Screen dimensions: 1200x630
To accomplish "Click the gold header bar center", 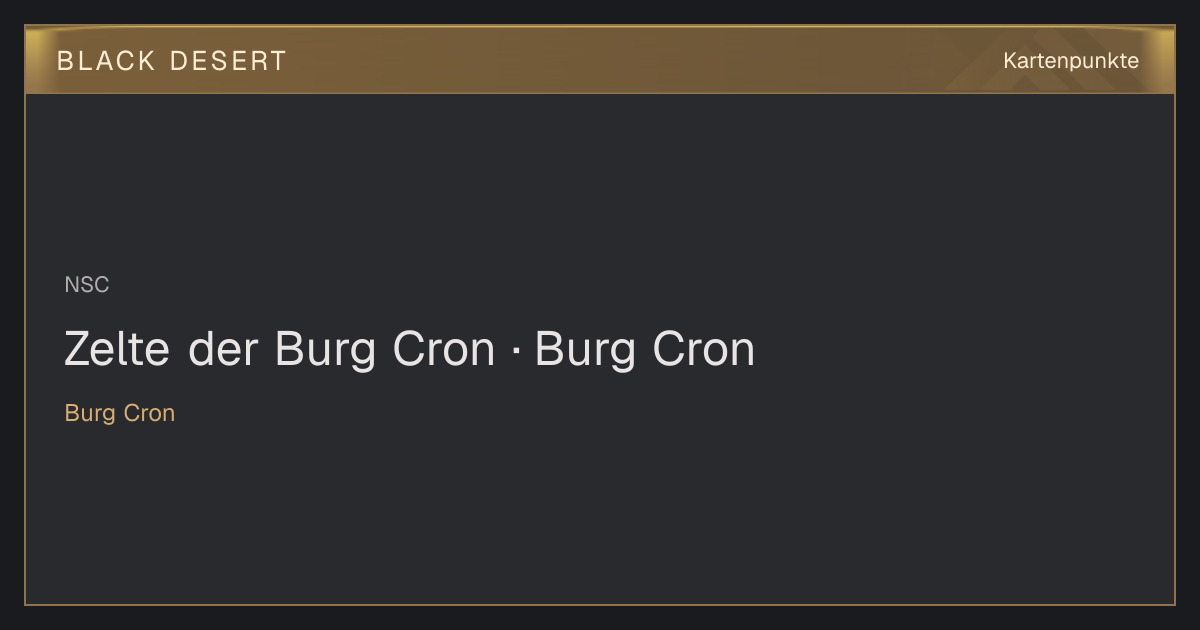I will tap(600, 60).
